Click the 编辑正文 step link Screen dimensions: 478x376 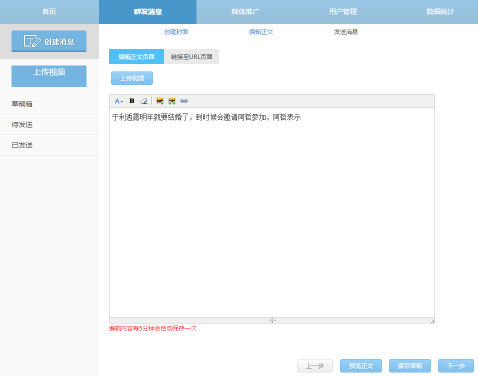click(x=261, y=32)
